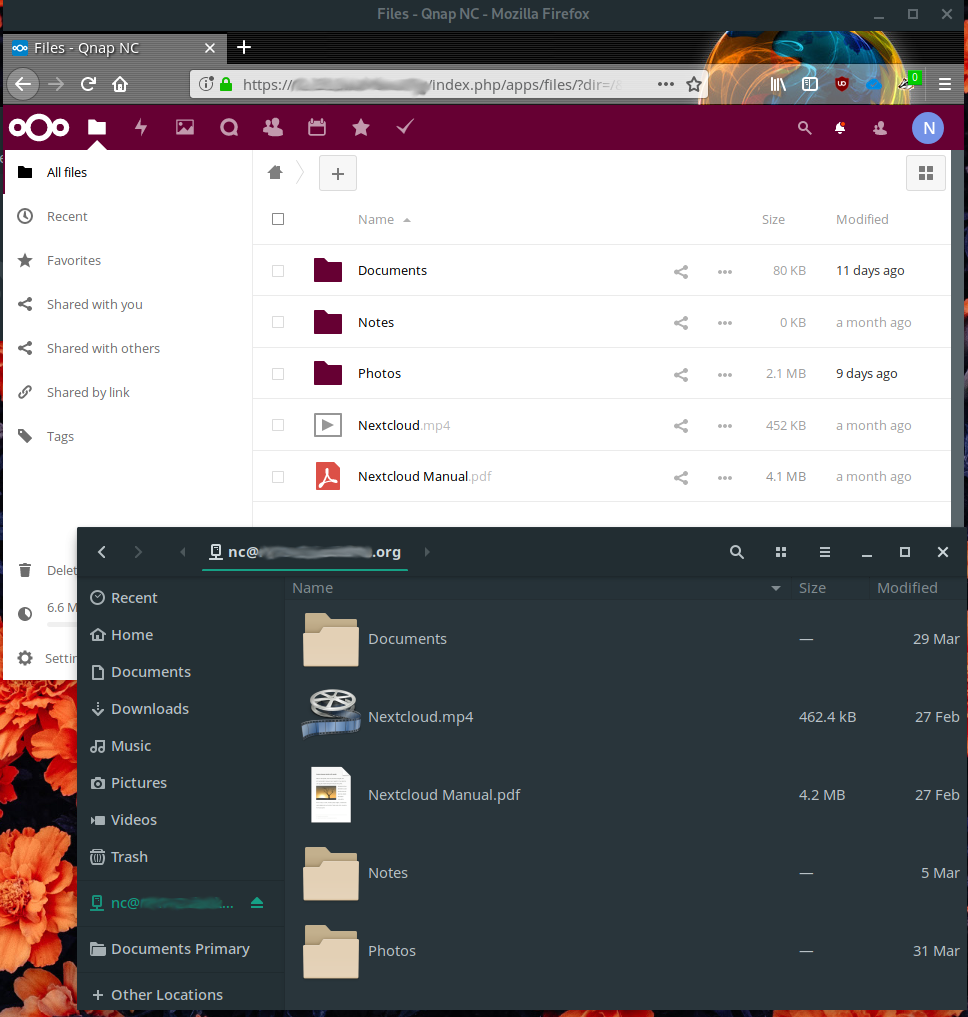Image resolution: width=968 pixels, height=1017 pixels.
Task: Share the Photos folder in Nextcloud
Action: [681, 375]
